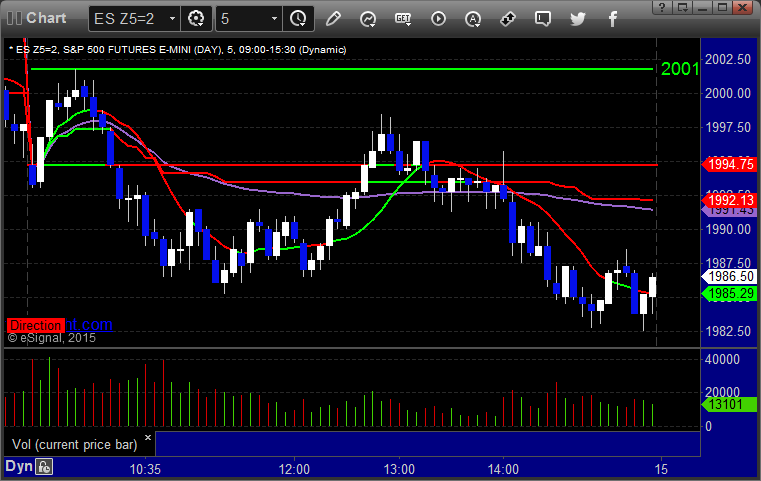Share the chart via Facebook icon
Screen dimensions: 761x481
click(x=613, y=18)
